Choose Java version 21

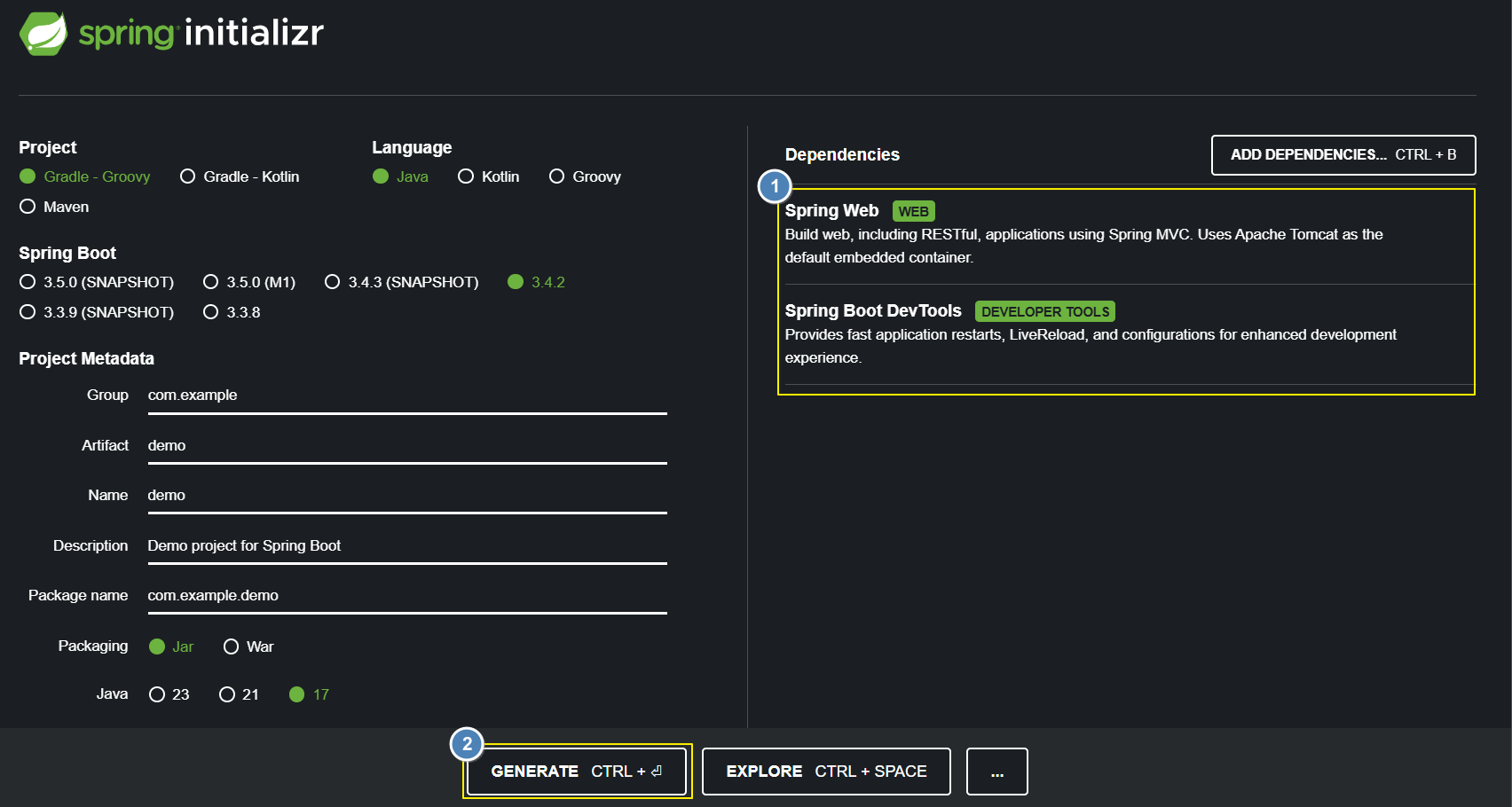click(239, 694)
